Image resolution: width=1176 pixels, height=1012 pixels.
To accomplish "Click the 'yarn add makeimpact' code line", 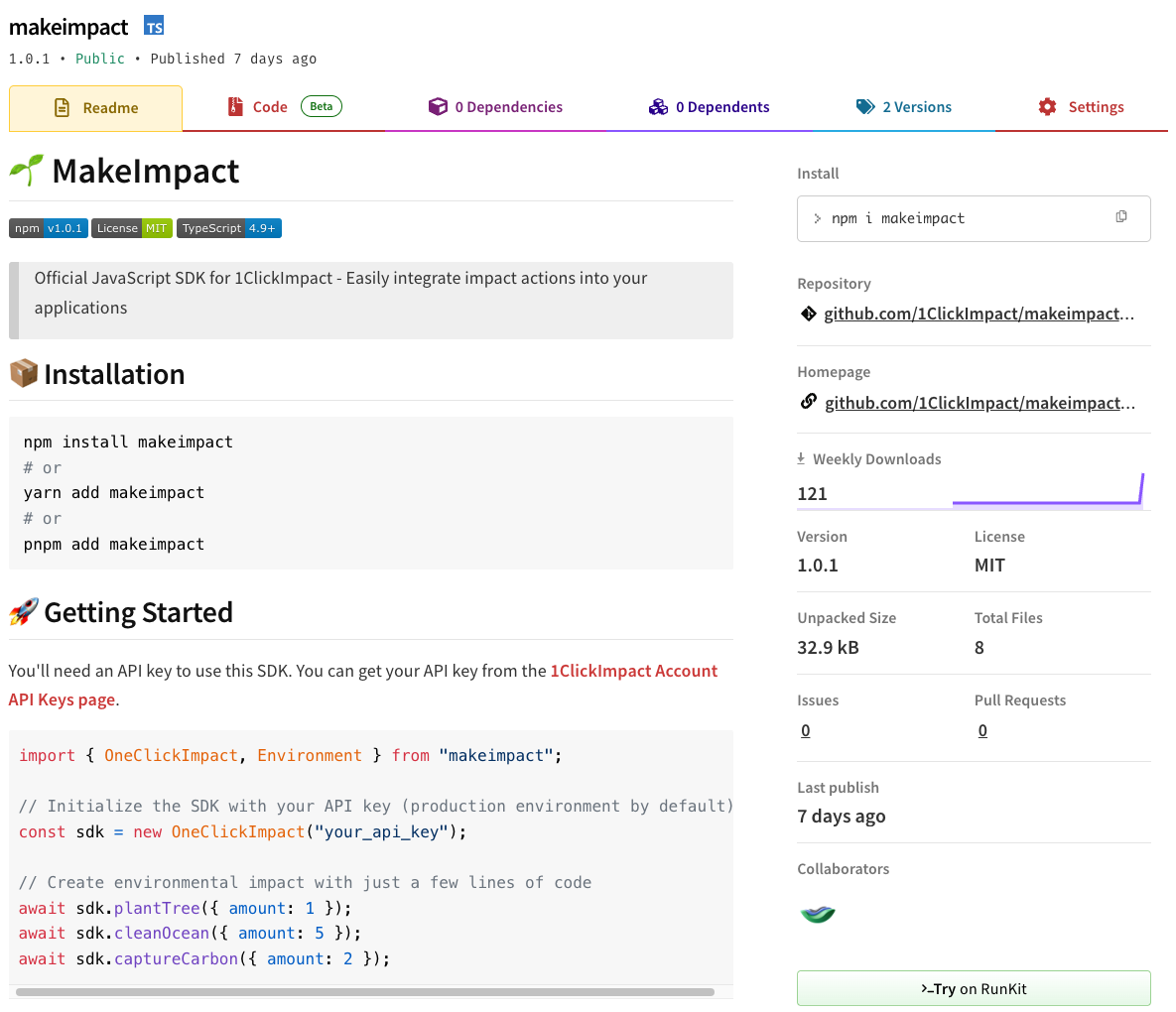I will click(114, 492).
